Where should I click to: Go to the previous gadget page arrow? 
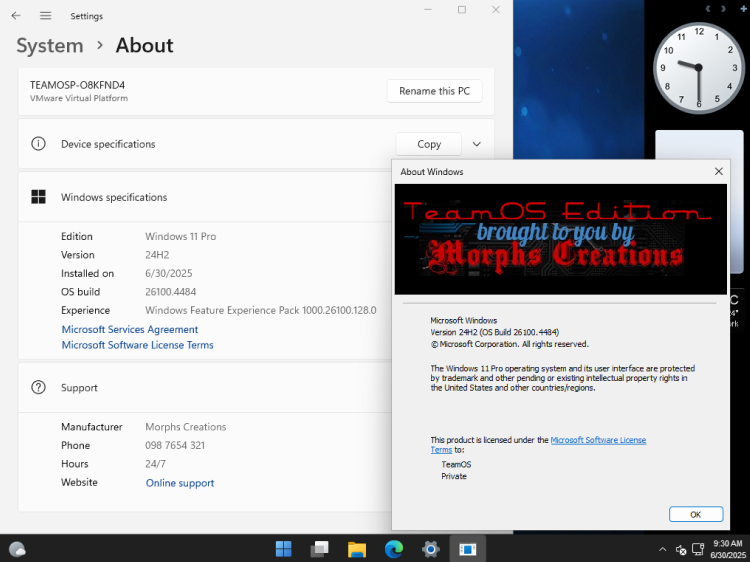coord(708,9)
